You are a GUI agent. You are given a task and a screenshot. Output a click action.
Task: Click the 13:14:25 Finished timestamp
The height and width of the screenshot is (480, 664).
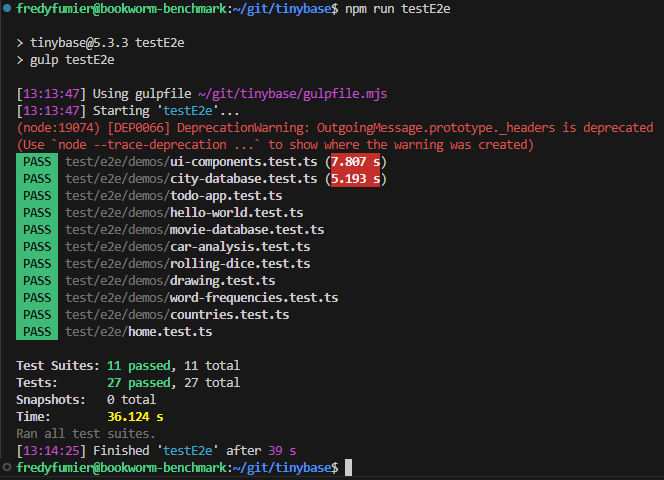[51, 450]
